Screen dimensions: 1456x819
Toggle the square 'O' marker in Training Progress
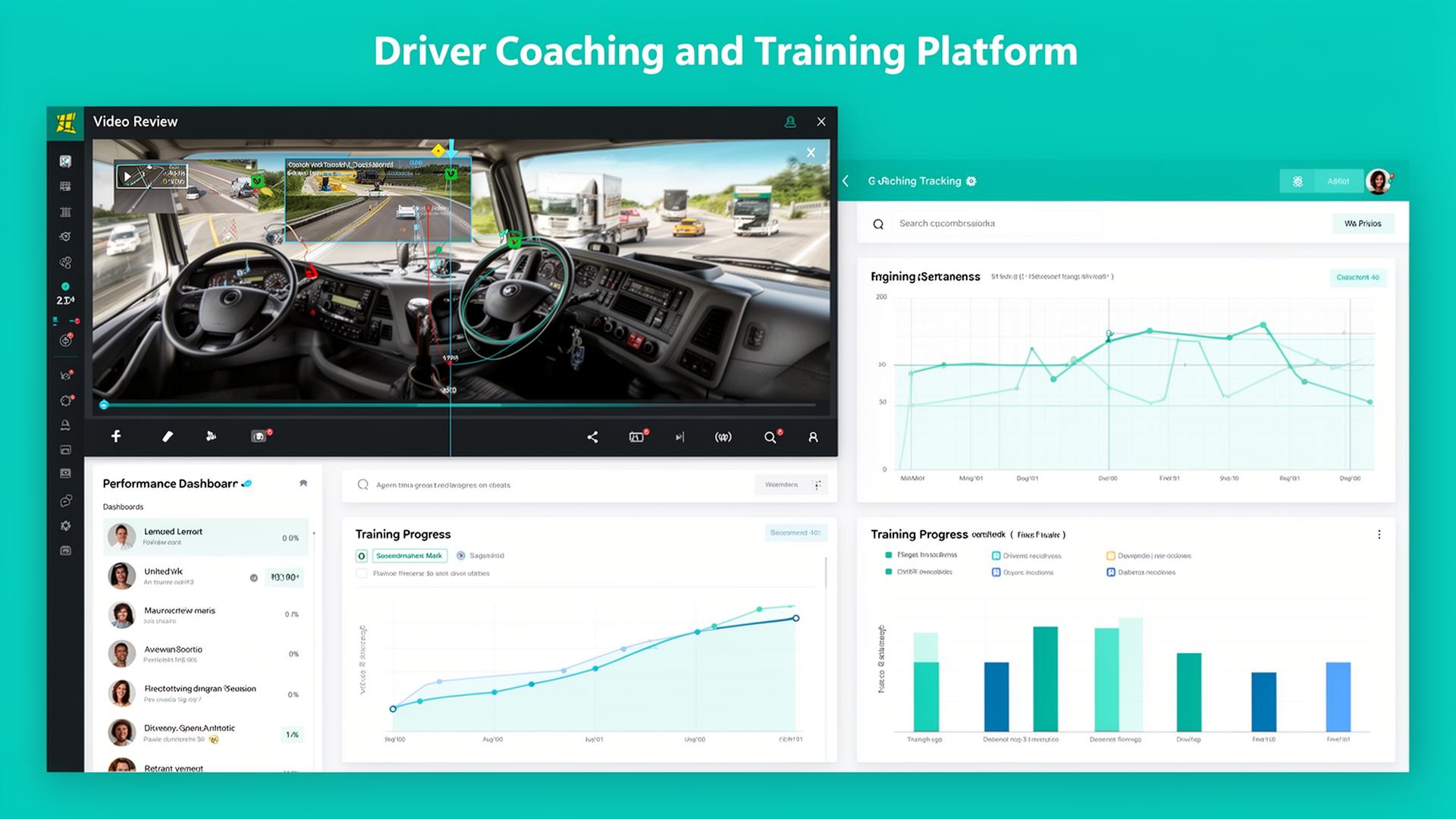click(x=362, y=556)
